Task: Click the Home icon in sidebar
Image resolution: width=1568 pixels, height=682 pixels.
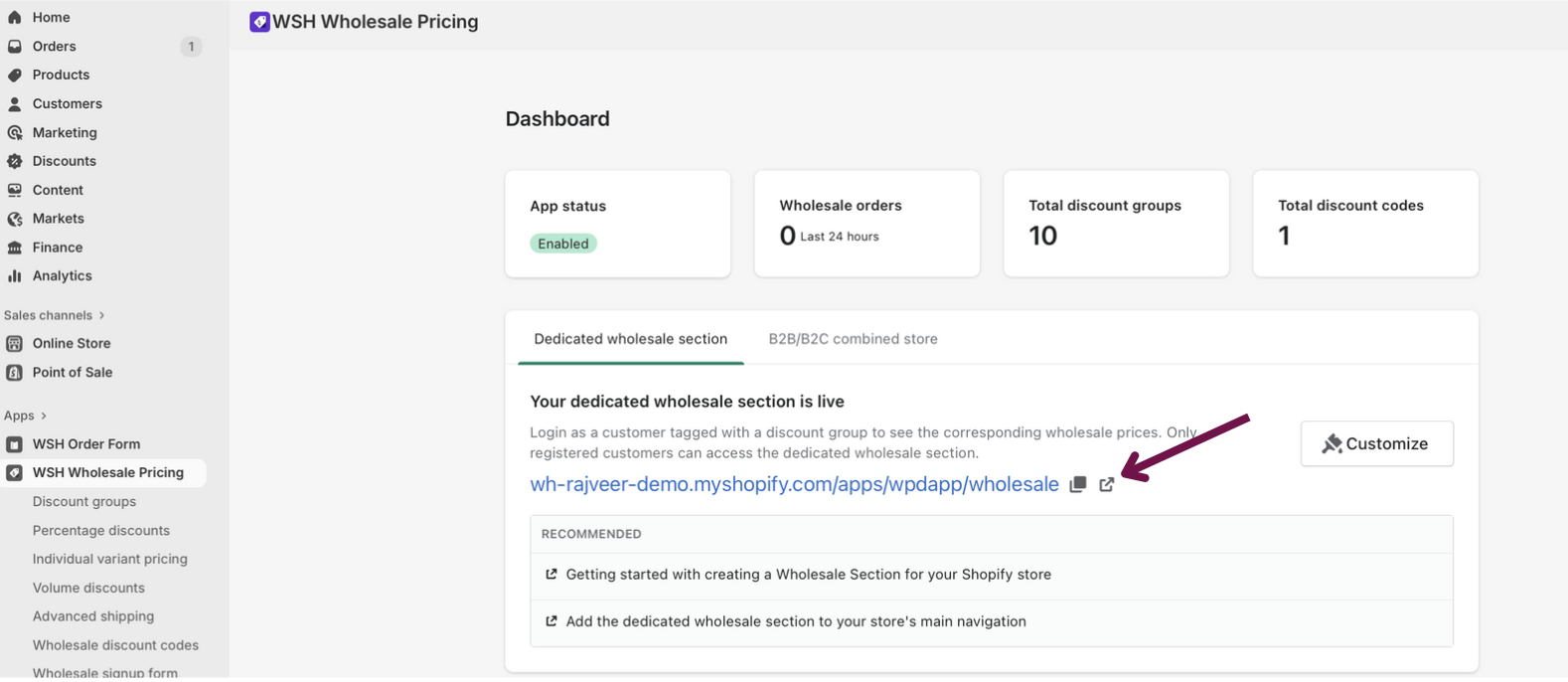Action: point(15,17)
